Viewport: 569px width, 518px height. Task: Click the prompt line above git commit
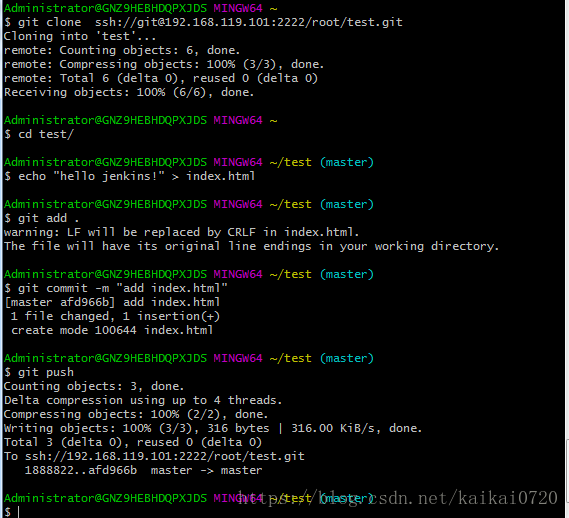click(x=189, y=274)
